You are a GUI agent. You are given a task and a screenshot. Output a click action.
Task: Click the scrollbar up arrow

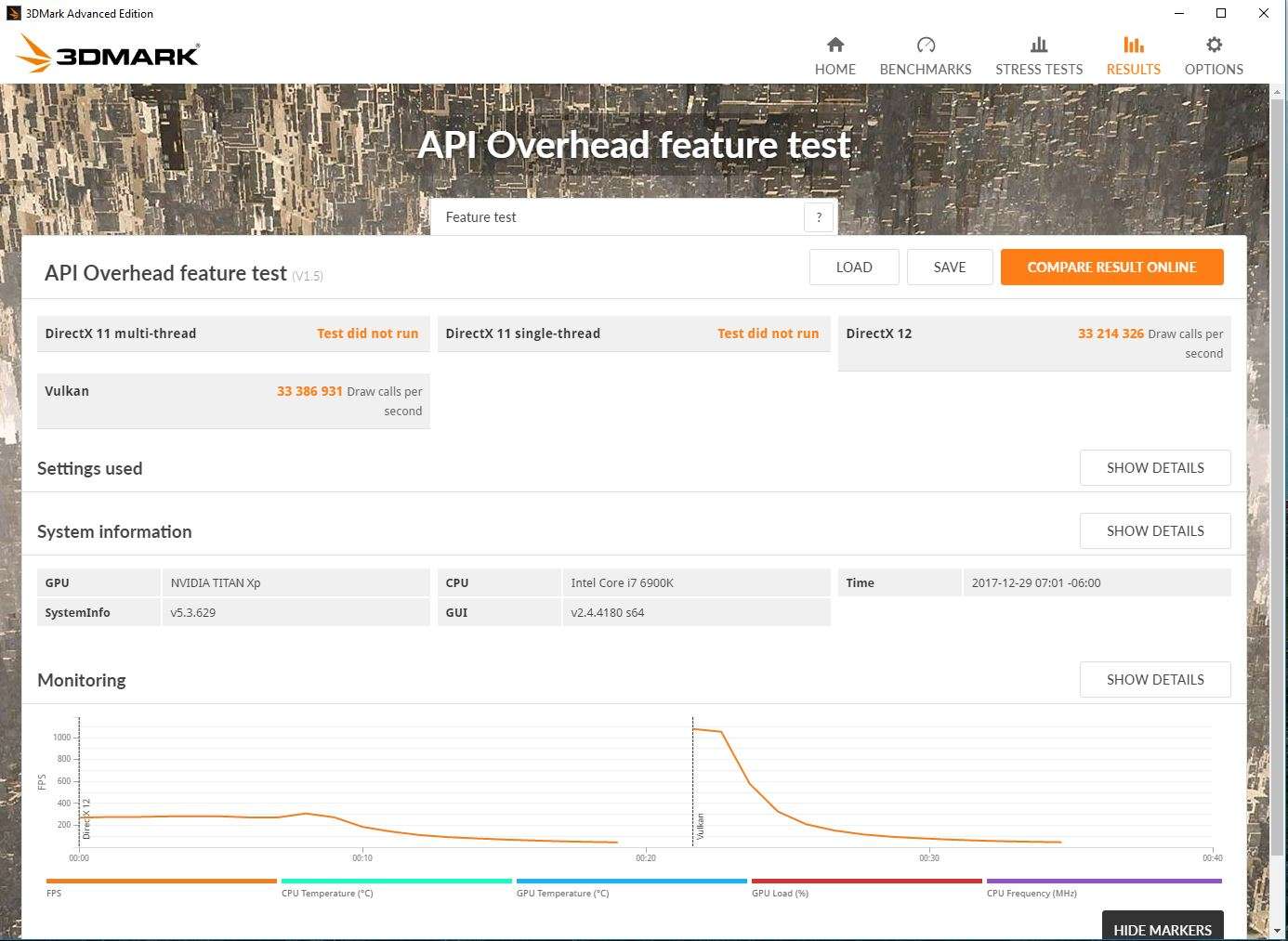click(x=1278, y=91)
